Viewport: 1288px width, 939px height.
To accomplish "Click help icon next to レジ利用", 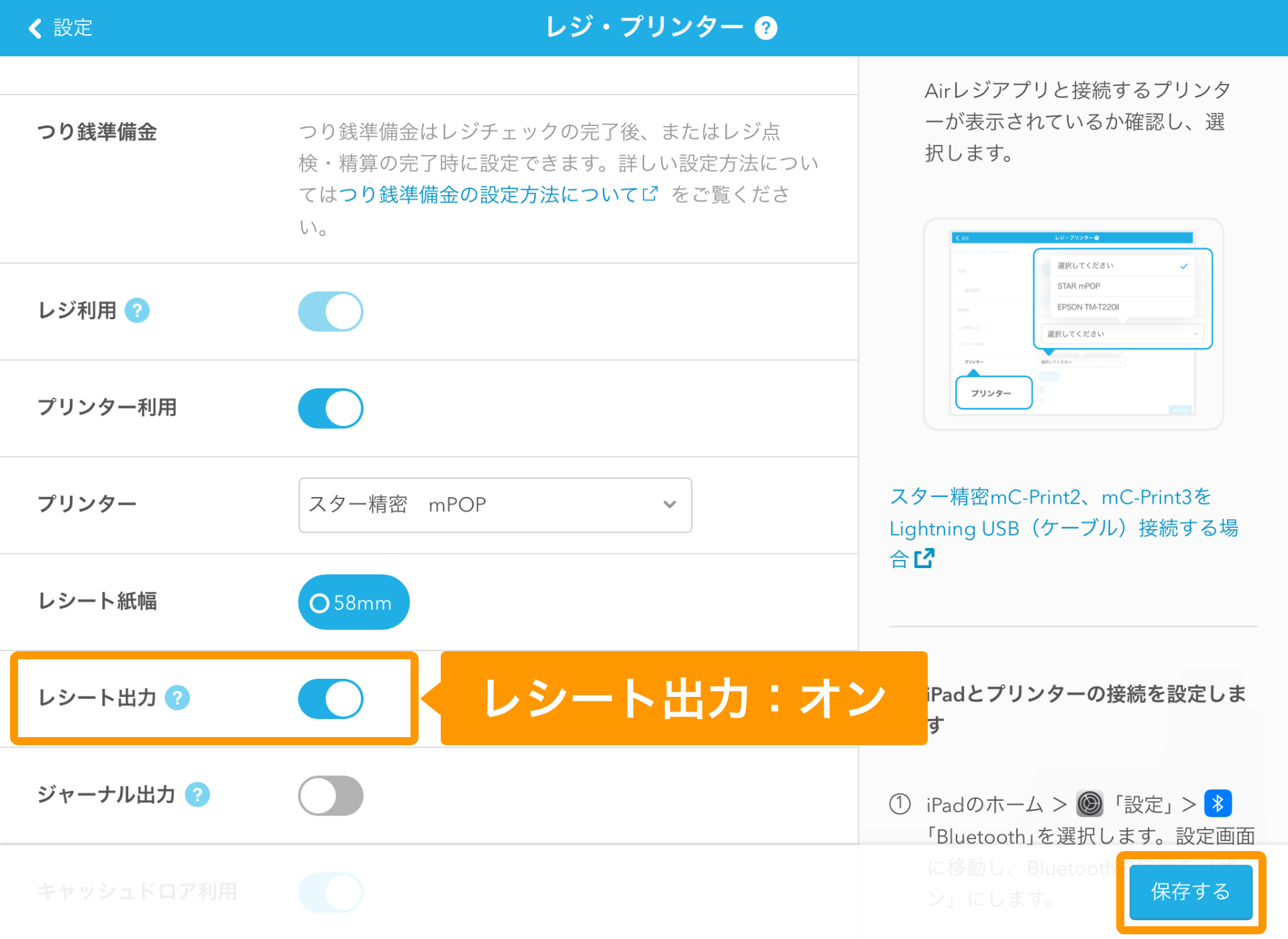I will 138,311.
